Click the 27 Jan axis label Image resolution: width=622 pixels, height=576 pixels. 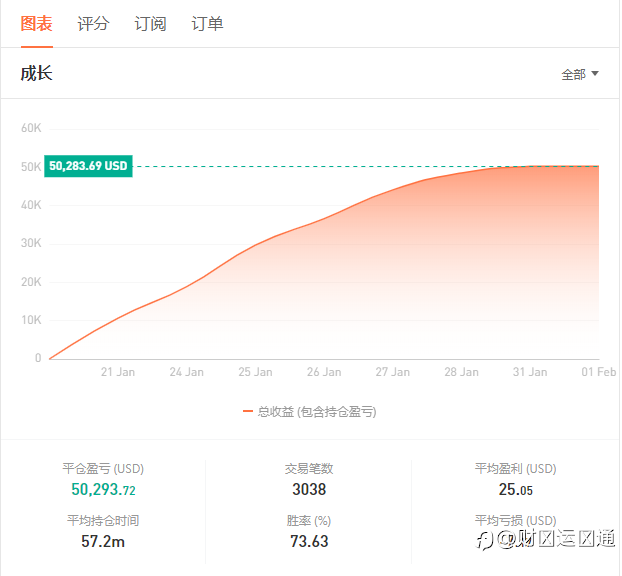coord(393,372)
